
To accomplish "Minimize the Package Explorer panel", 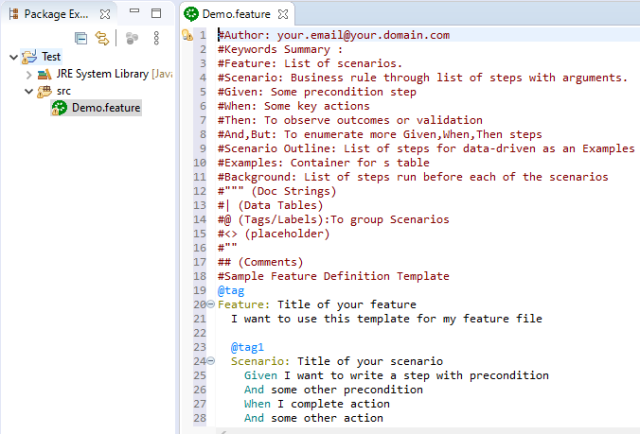I will (x=134, y=11).
